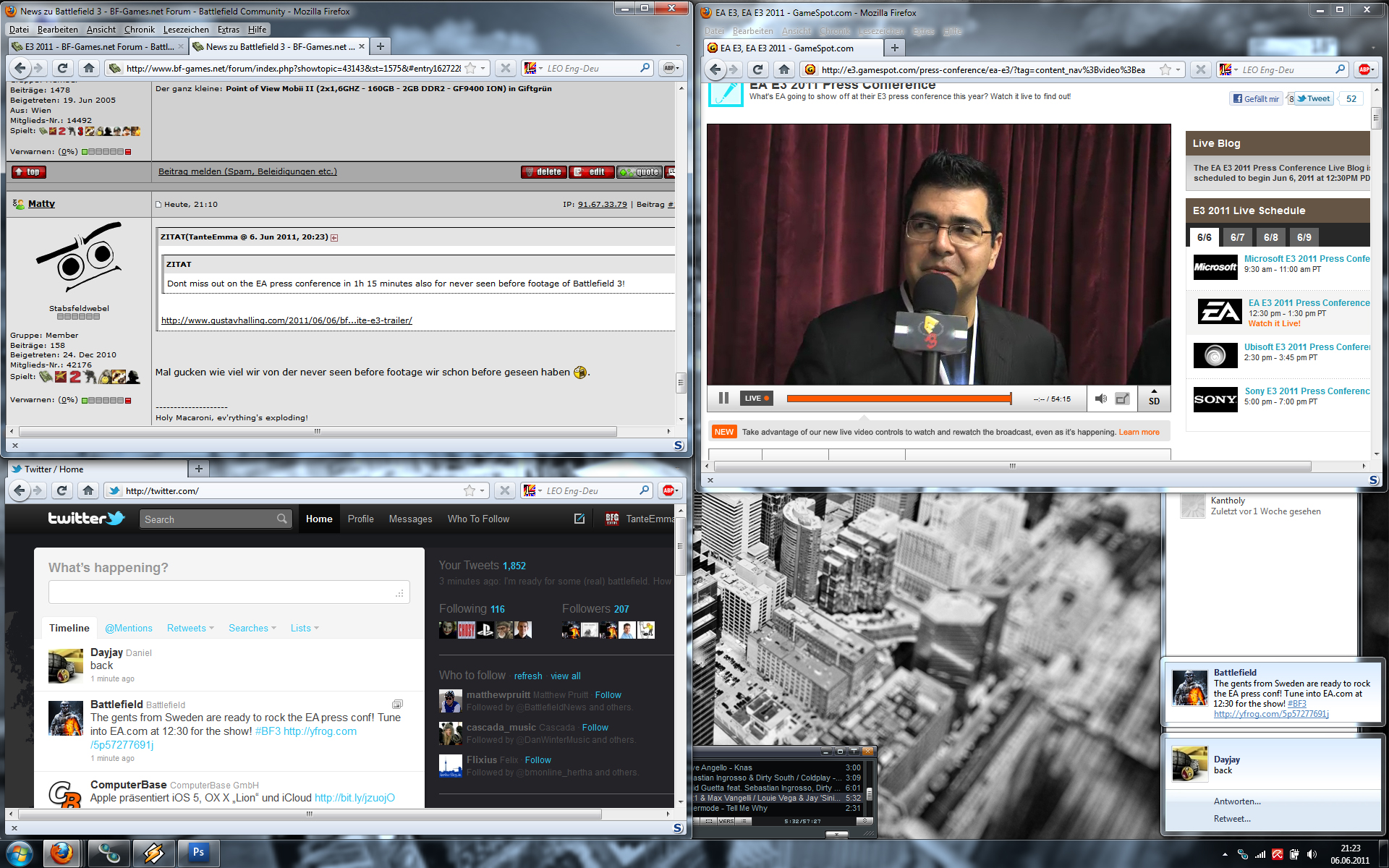Open new tab in GameSpot Firefox window

895,48
